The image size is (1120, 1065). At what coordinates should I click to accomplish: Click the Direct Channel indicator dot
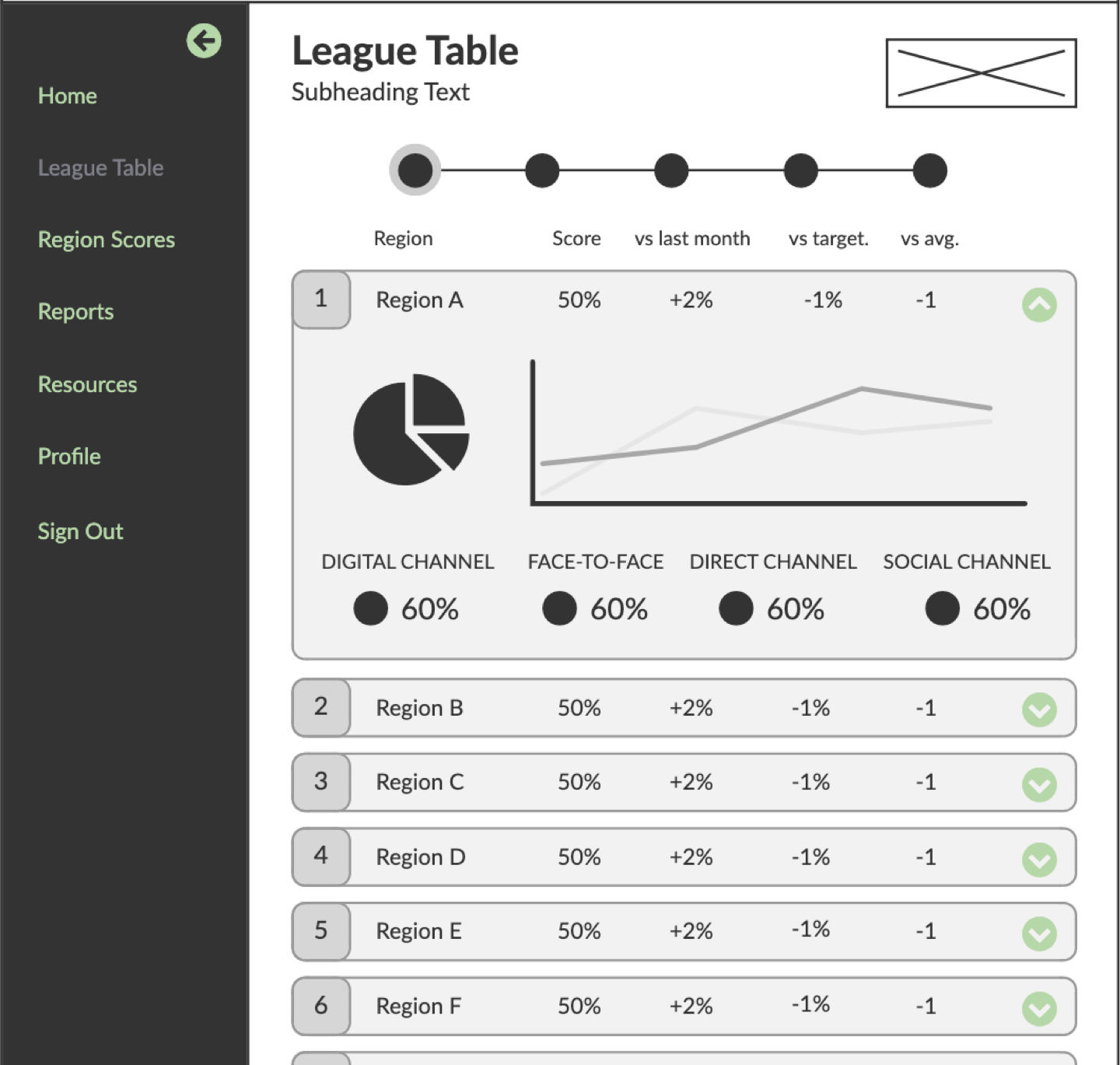pyautogui.click(x=736, y=608)
